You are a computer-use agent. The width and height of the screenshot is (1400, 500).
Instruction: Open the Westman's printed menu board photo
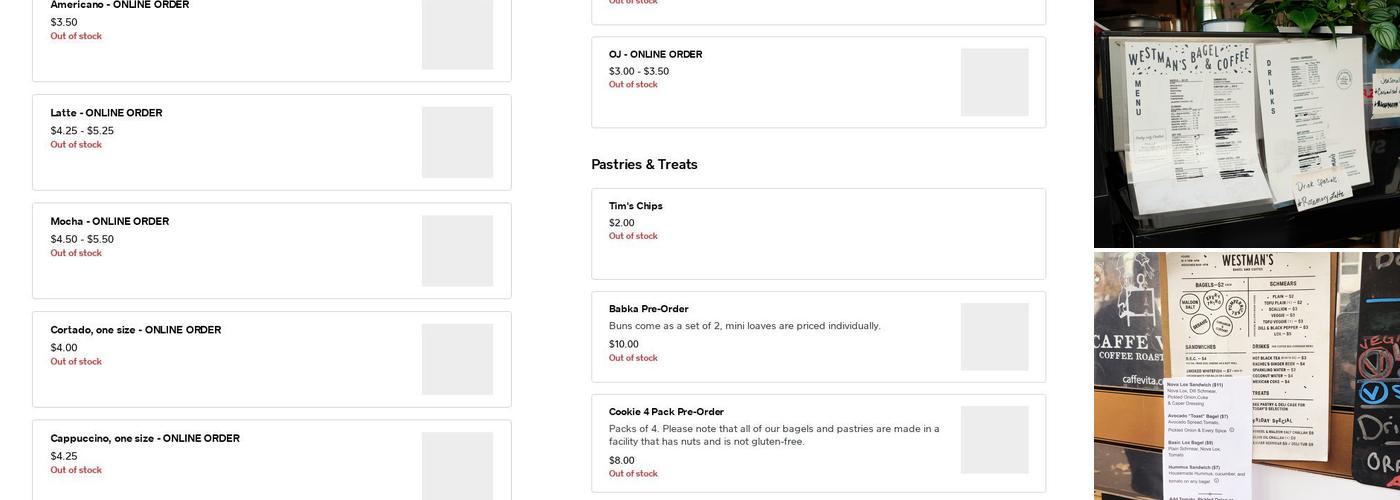1246,376
